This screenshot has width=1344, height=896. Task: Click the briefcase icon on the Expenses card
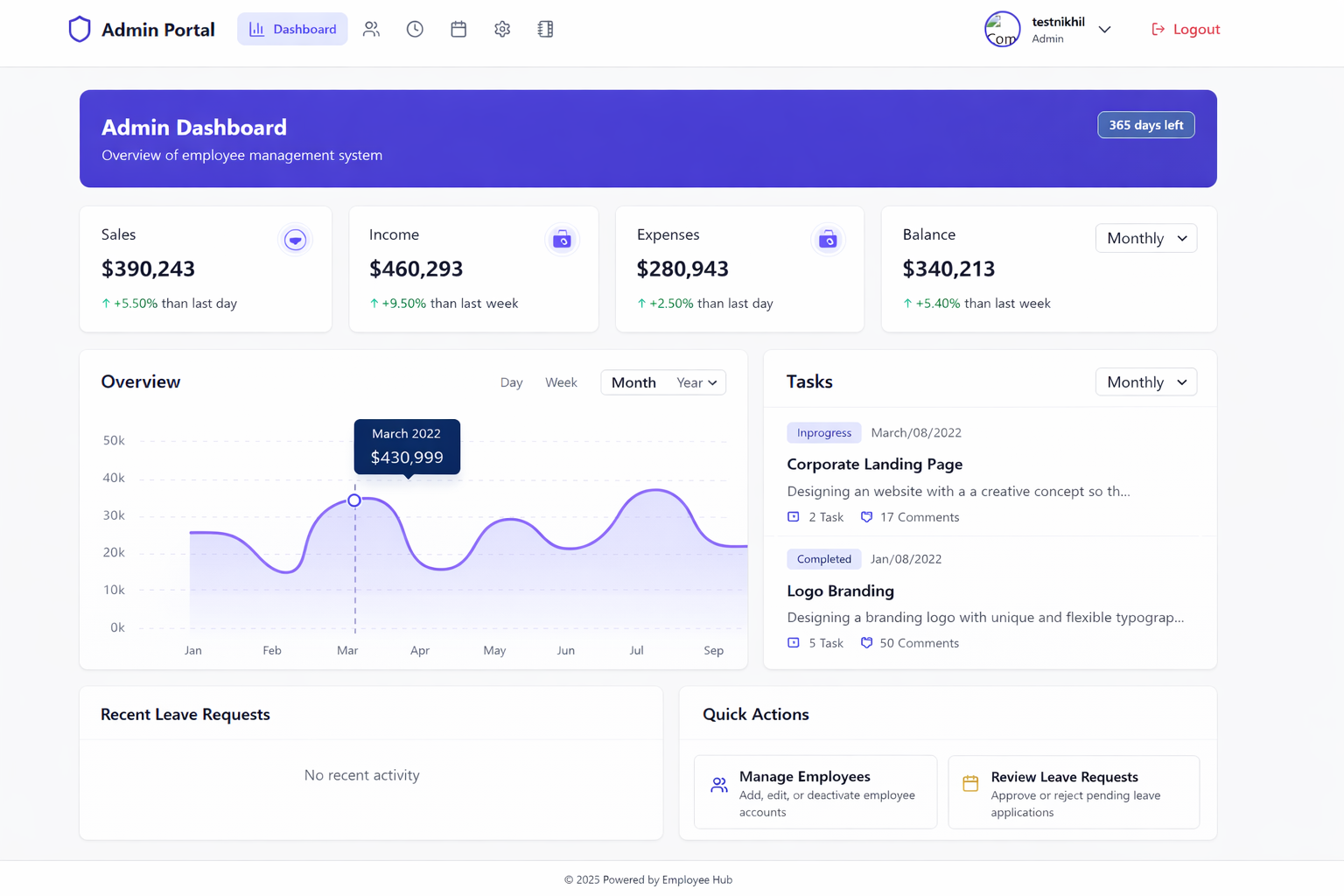(x=828, y=239)
